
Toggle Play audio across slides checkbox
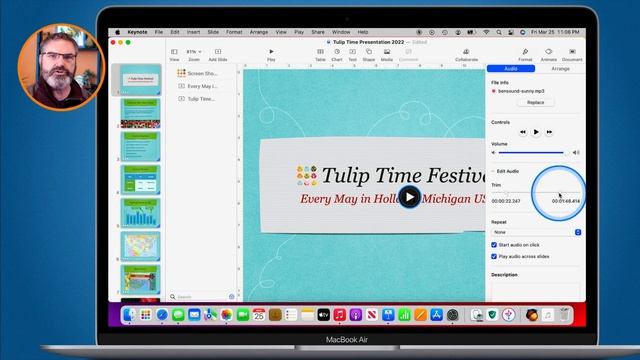pos(494,256)
